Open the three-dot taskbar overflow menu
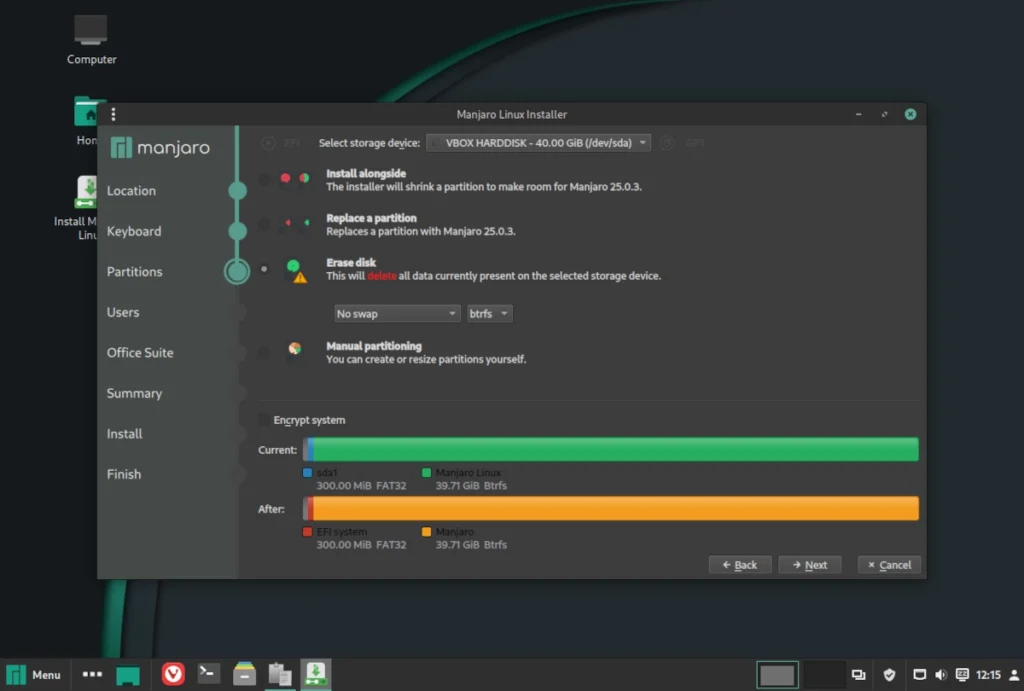Screen dimensions: 1024x691 (x=92, y=674)
